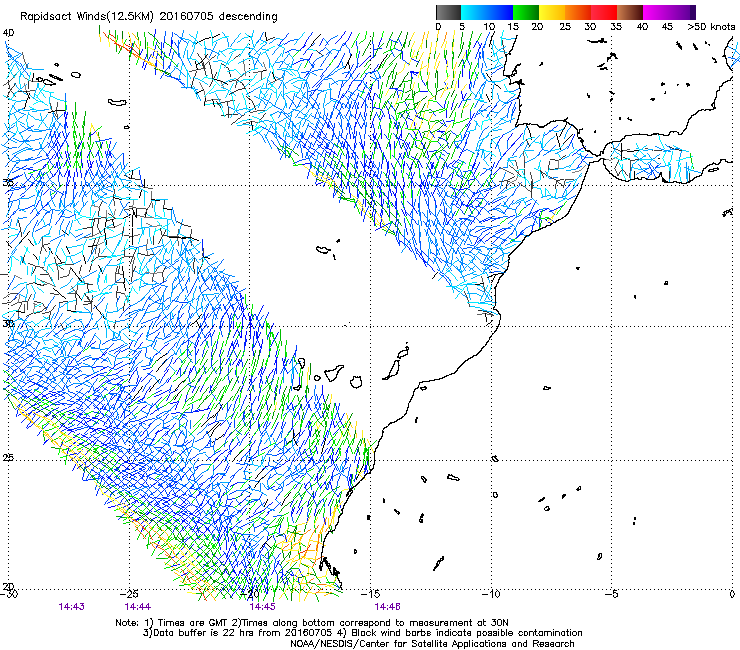
Task: Click the longitude axis label '-15'
Action: point(370,593)
